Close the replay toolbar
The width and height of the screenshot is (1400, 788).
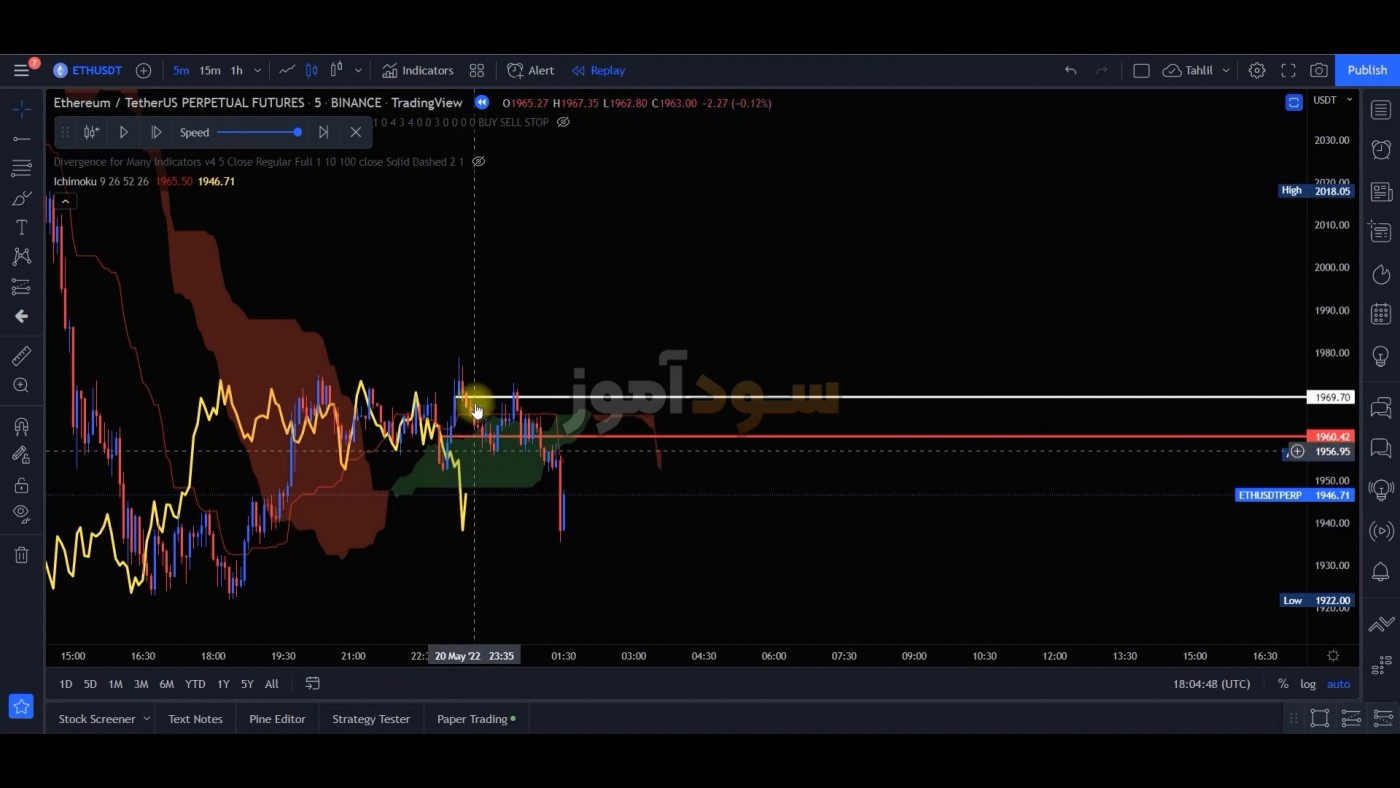tap(355, 132)
